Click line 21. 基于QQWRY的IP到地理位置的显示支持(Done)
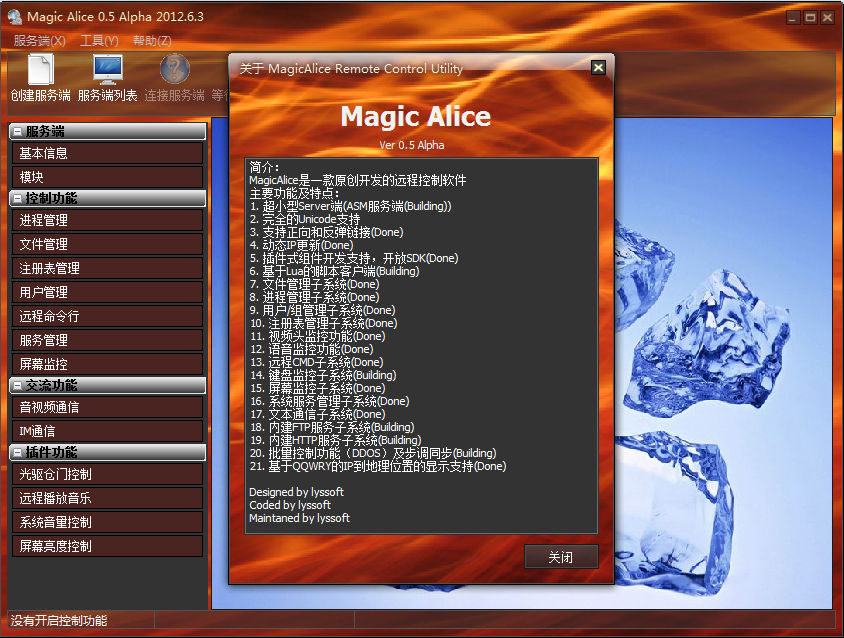Image resolution: width=844 pixels, height=638 pixels. (378, 466)
